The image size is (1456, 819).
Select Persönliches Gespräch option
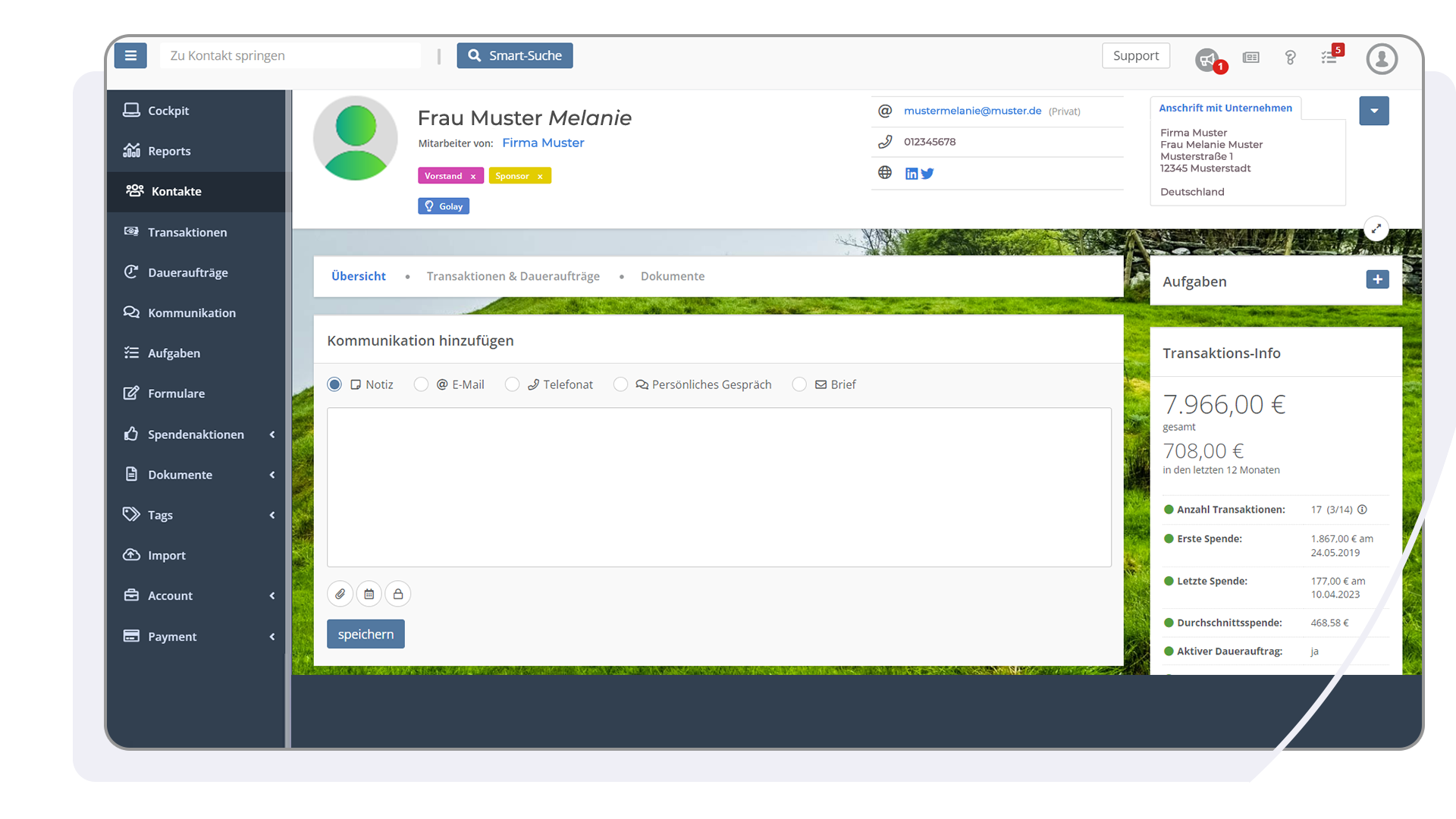pyautogui.click(x=621, y=384)
